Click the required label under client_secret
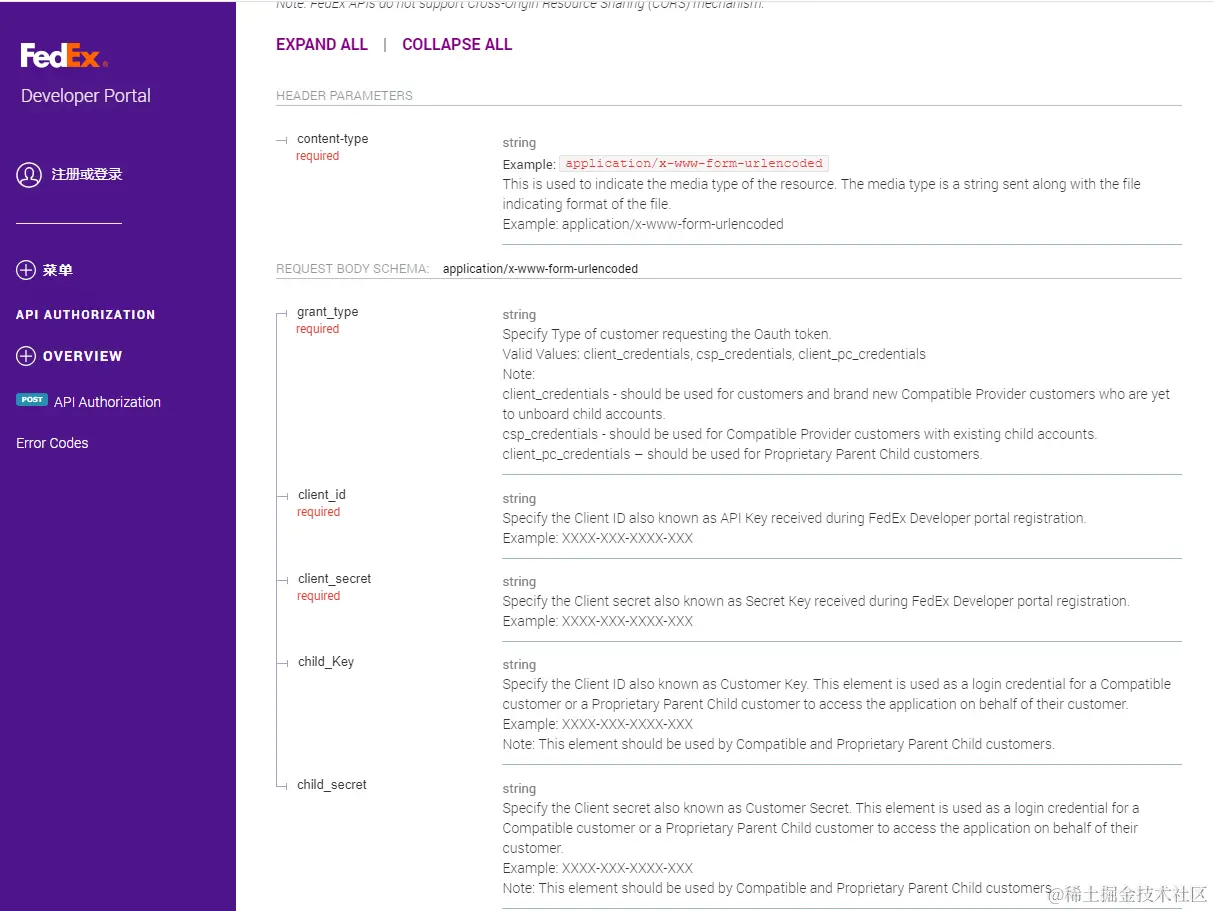This screenshot has width=1214, height=911. coord(319,596)
